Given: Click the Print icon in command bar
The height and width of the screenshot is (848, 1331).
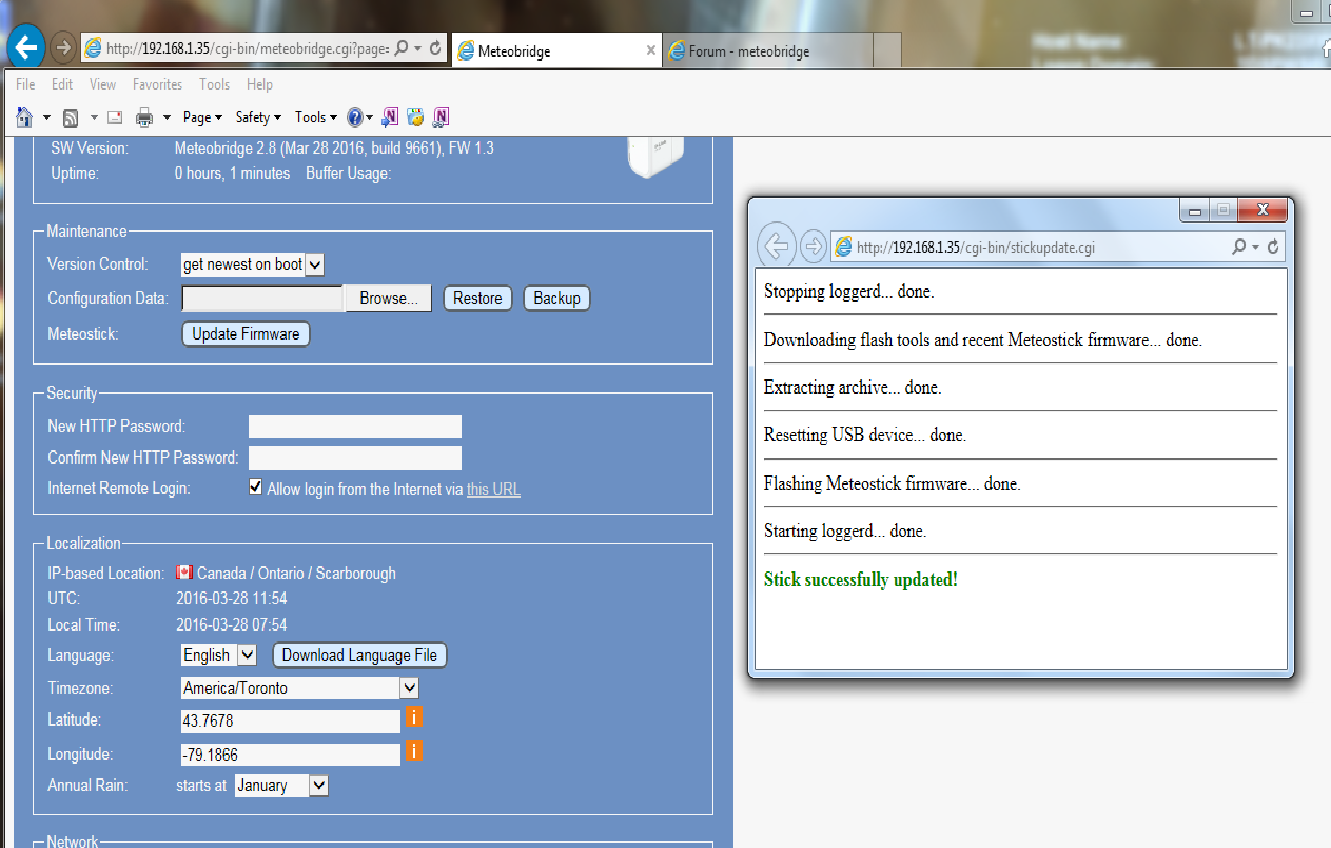Looking at the screenshot, I should [x=145, y=118].
